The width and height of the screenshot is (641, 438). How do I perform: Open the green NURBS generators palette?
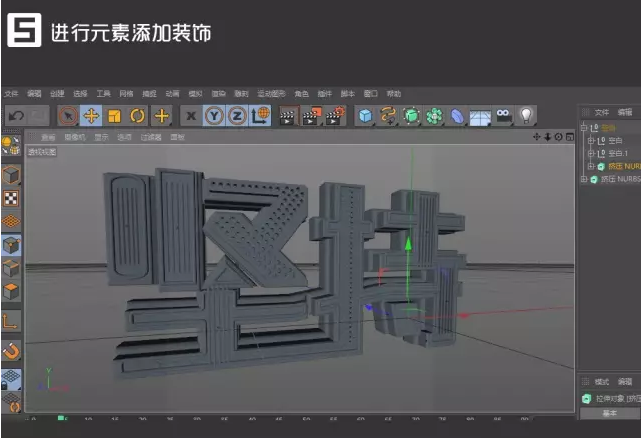click(x=411, y=116)
